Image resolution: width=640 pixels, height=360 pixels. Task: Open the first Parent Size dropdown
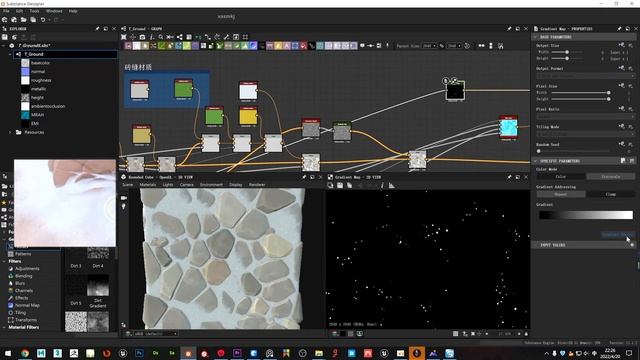click(x=429, y=46)
